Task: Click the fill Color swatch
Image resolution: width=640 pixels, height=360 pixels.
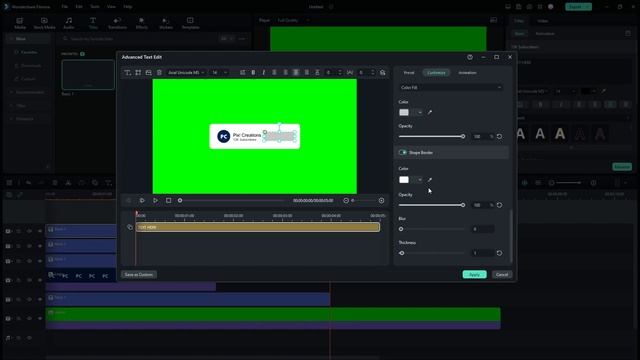Action: point(404,112)
